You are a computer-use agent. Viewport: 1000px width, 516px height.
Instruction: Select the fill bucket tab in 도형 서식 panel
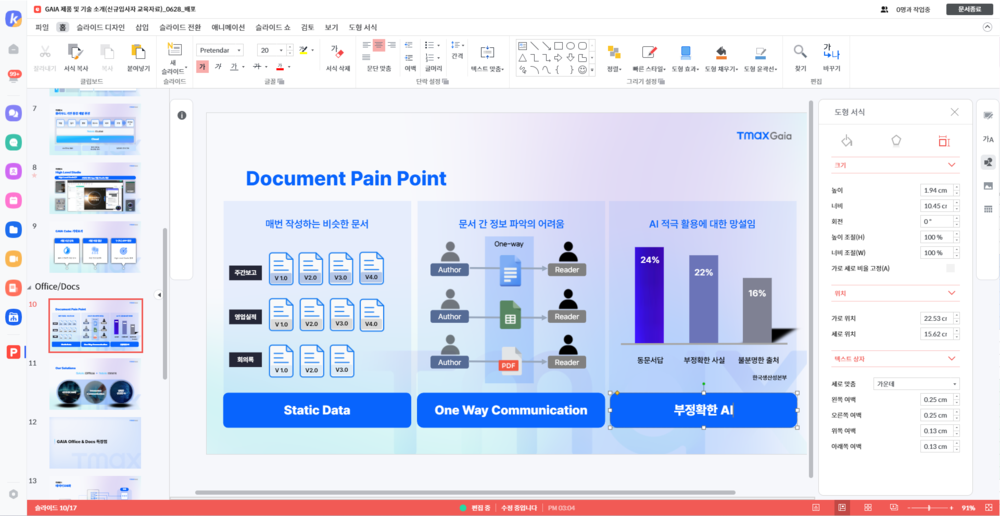(x=847, y=141)
